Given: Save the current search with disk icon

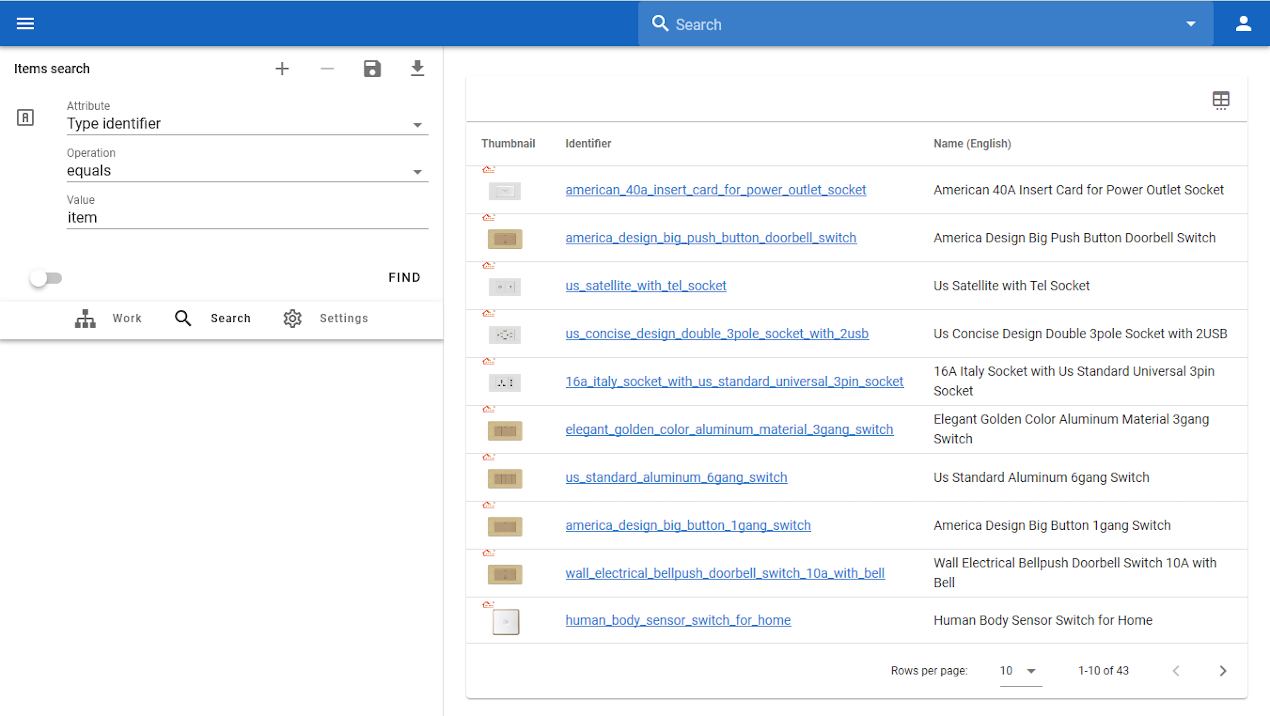Looking at the screenshot, I should (x=372, y=69).
